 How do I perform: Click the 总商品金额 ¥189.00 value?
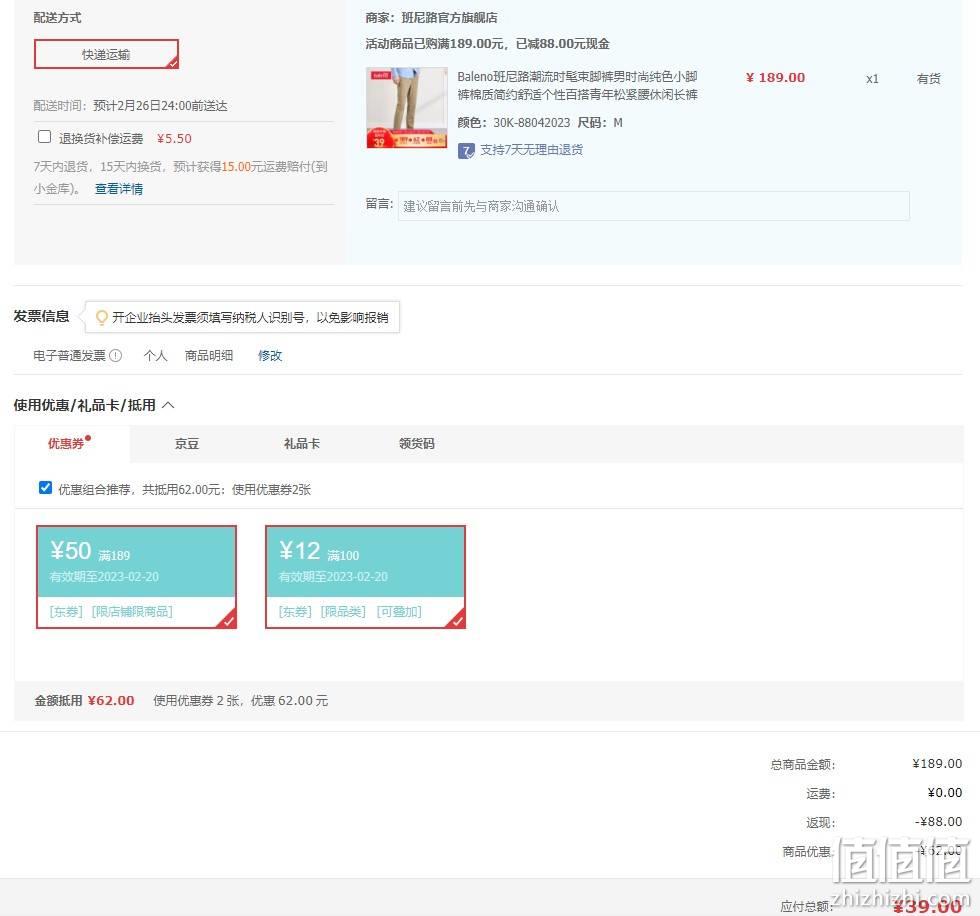pos(937,764)
